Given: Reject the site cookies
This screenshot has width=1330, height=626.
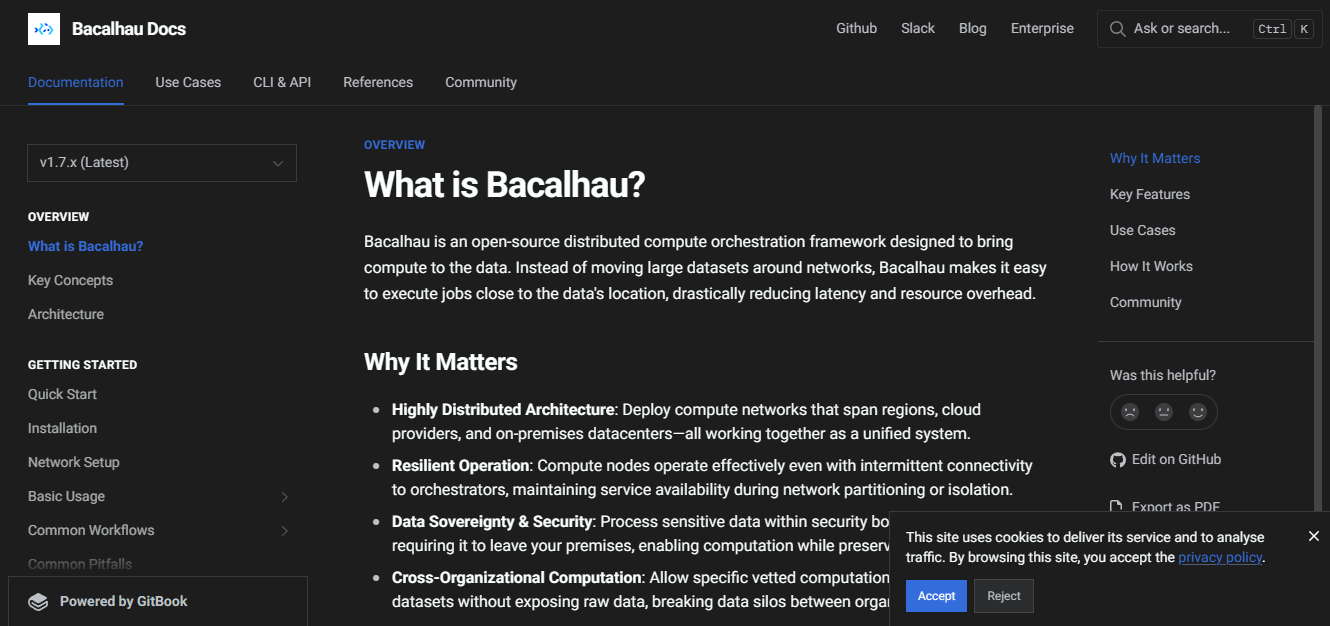Looking at the screenshot, I should [x=1003, y=596].
